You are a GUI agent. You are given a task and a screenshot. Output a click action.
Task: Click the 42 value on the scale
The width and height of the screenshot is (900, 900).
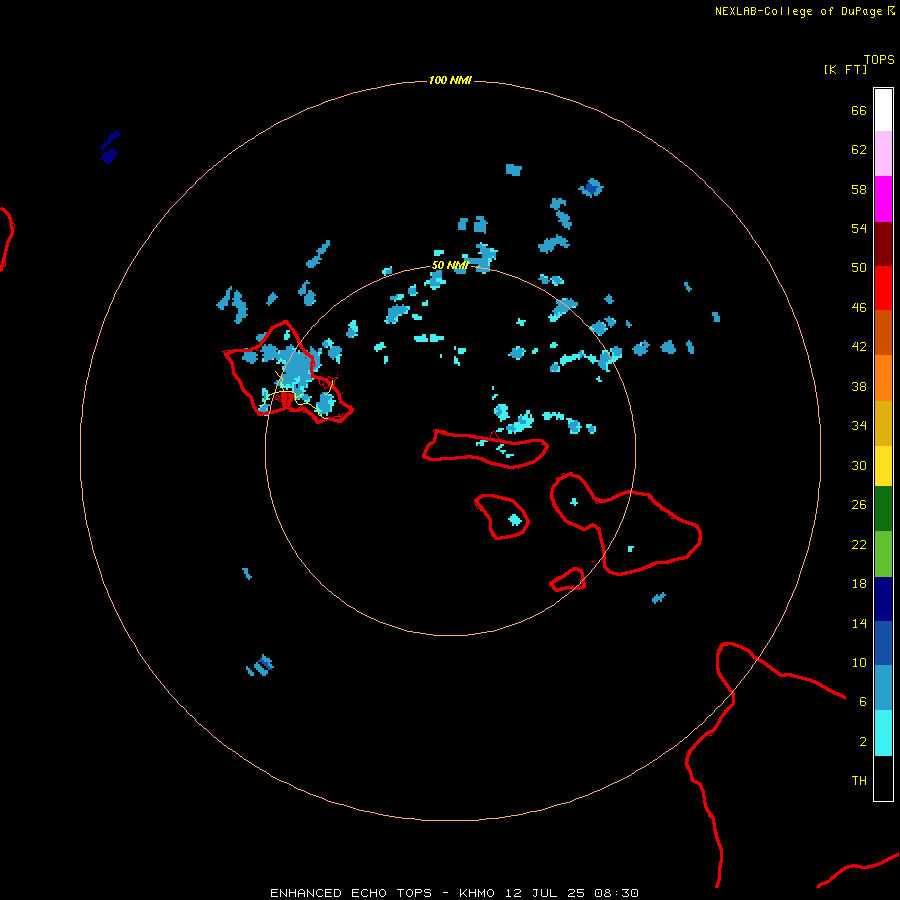click(859, 347)
